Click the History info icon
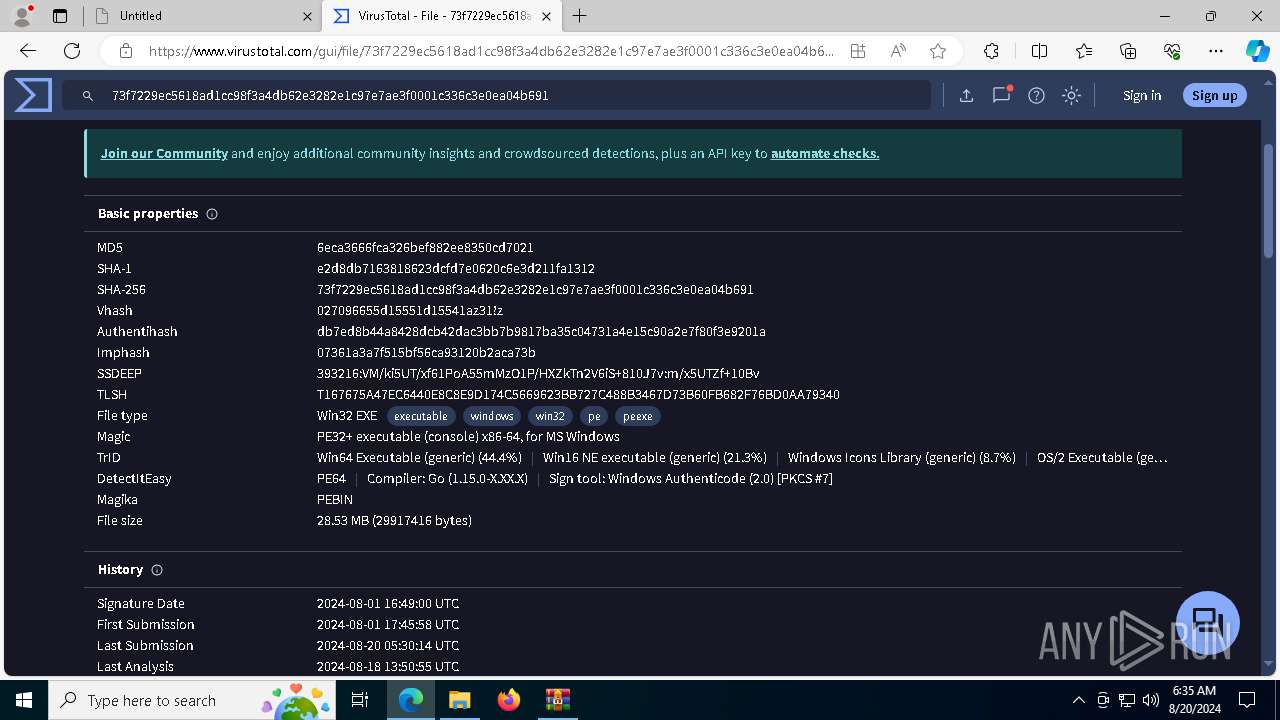Screen dimensions: 1280x720 tap(157, 570)
